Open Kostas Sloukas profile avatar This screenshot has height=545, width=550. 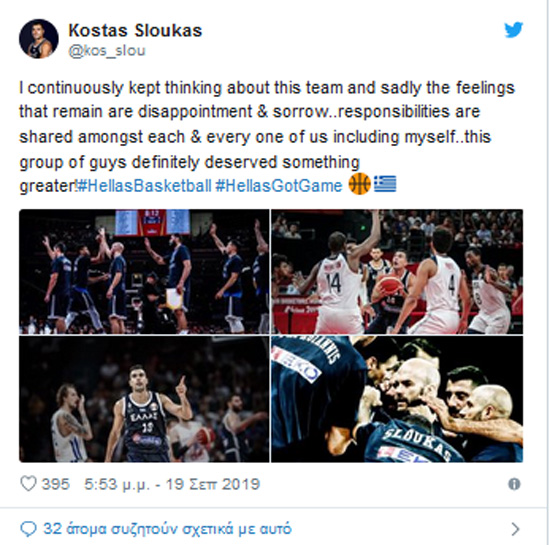(39, 39)
